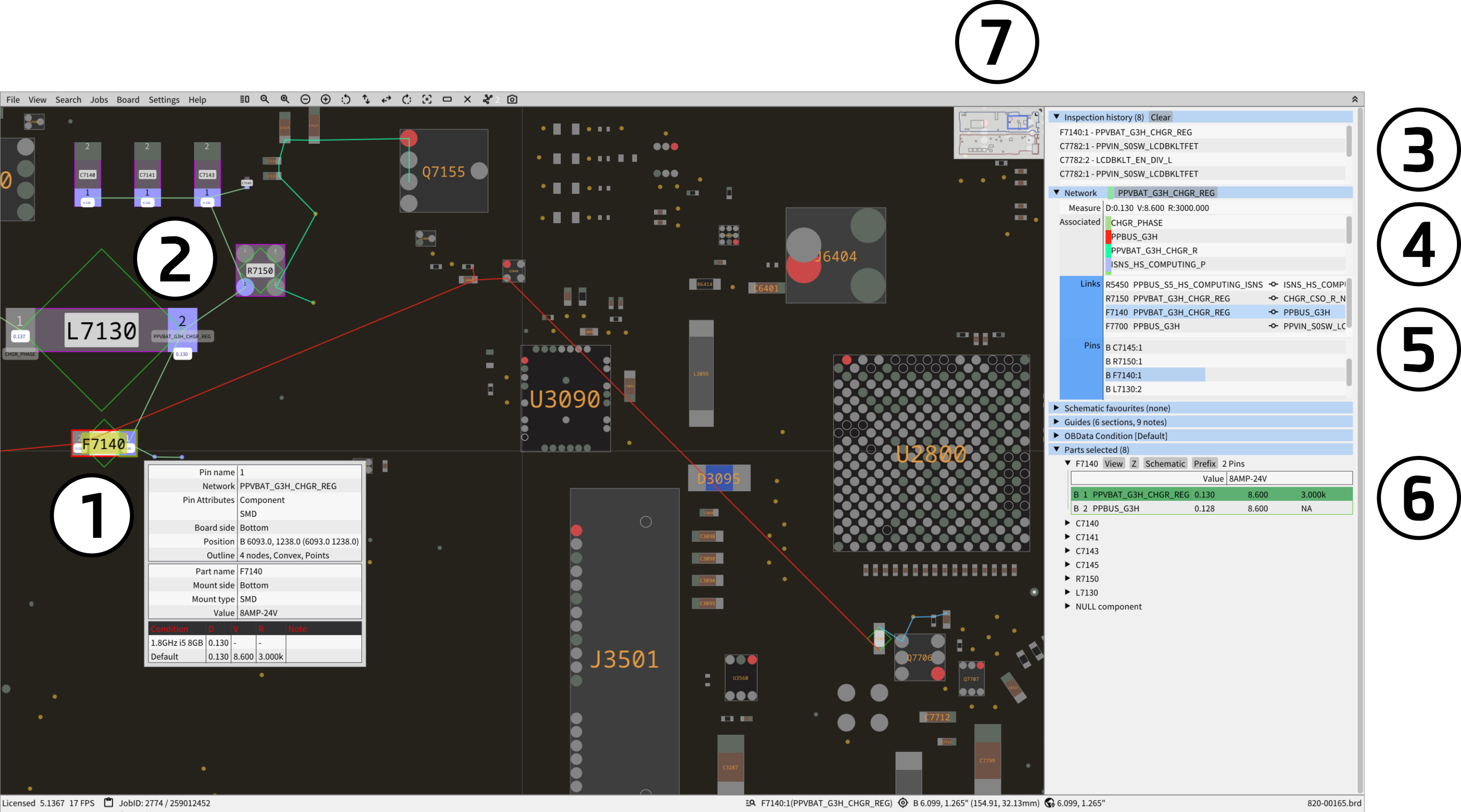
Task: Expand the C7140 part in tree
Action: [1067, 523]
